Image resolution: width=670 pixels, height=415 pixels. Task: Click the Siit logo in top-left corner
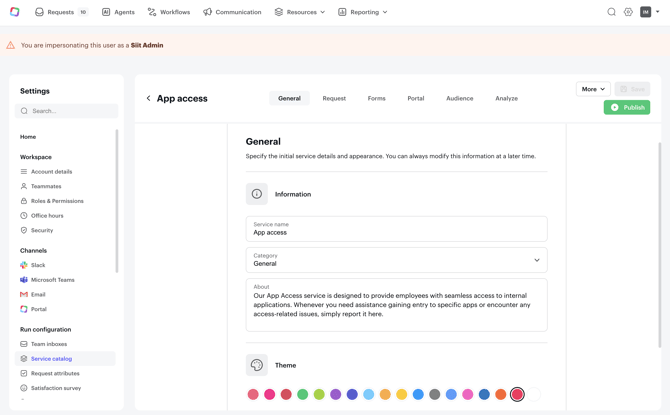14,12
